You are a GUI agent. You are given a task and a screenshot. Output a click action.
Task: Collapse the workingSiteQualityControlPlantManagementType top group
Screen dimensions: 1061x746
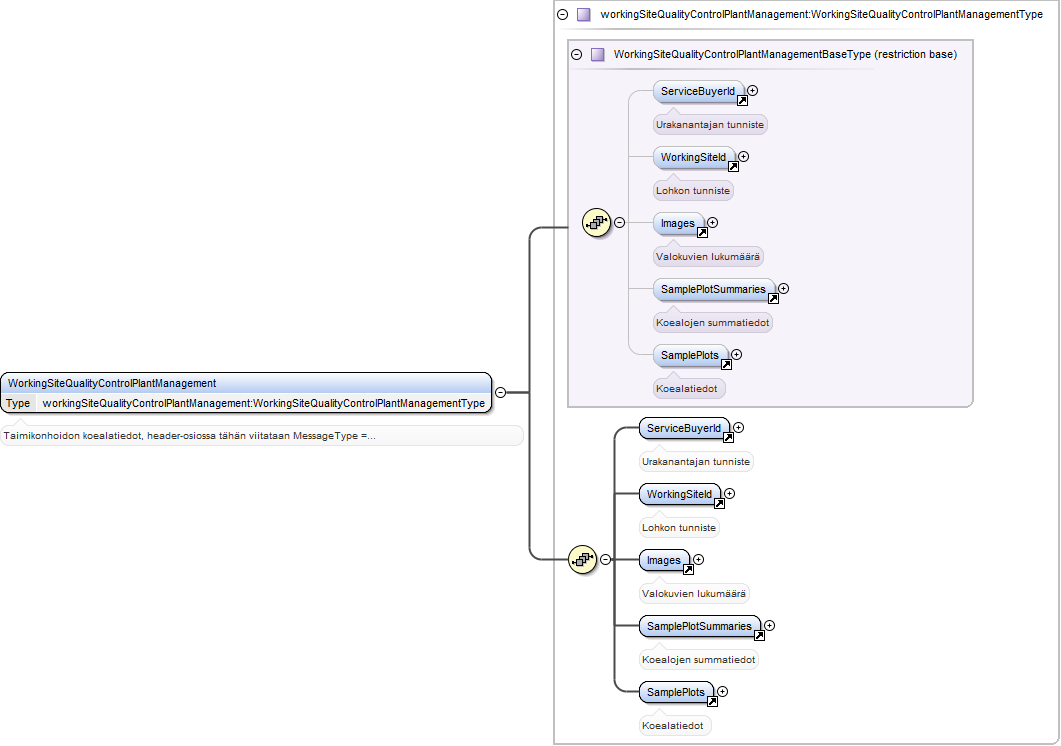pos(562,14)
